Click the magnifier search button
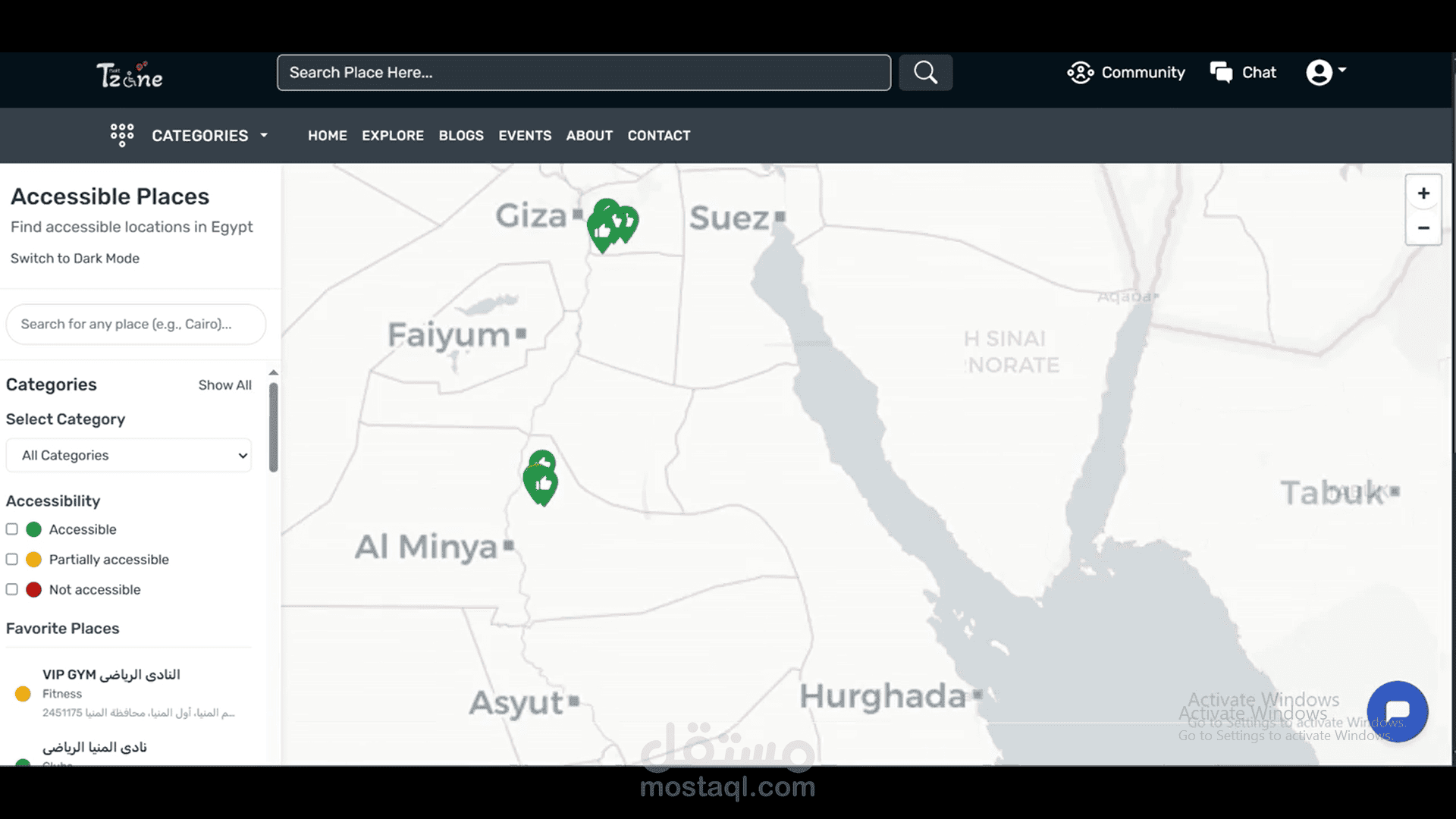Image resolution: width=1456 pixels, height=819 pixels. tap(925, 73)
